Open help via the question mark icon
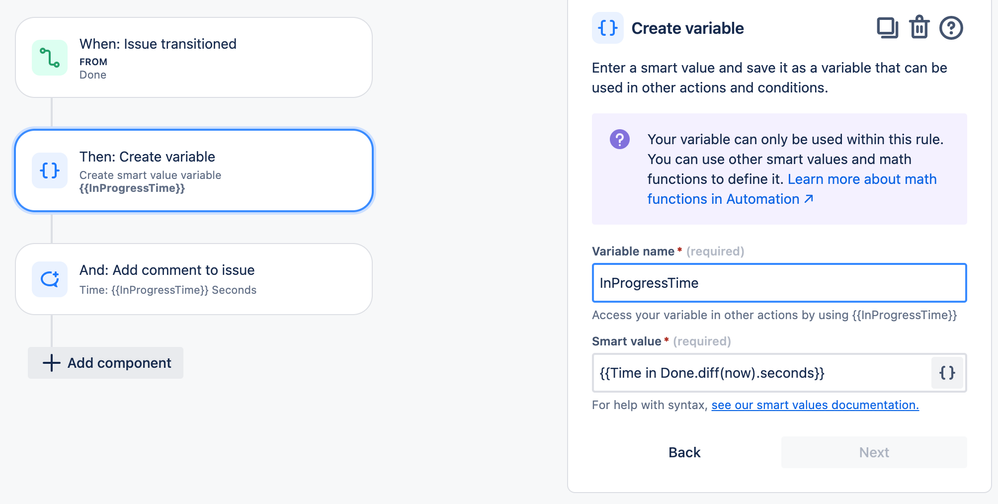998x504 pixels. 952,28
